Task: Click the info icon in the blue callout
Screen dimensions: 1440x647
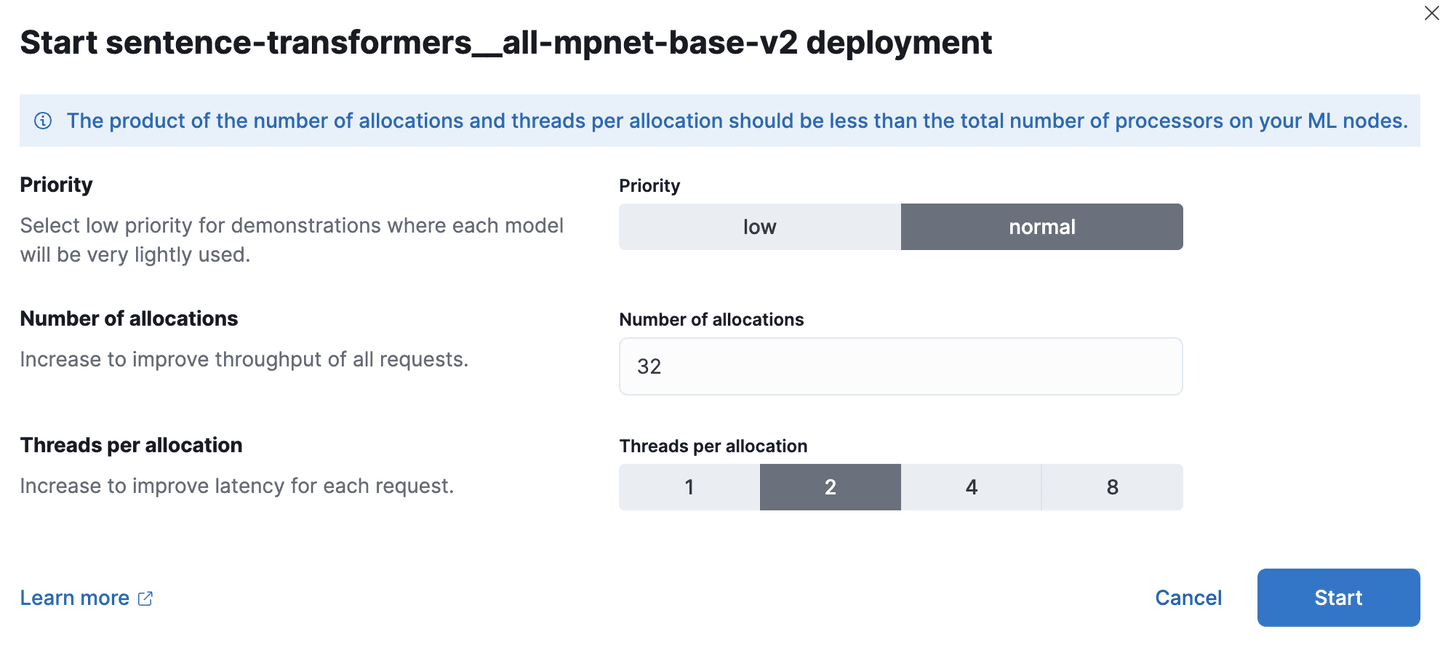Action: [43, 121]
